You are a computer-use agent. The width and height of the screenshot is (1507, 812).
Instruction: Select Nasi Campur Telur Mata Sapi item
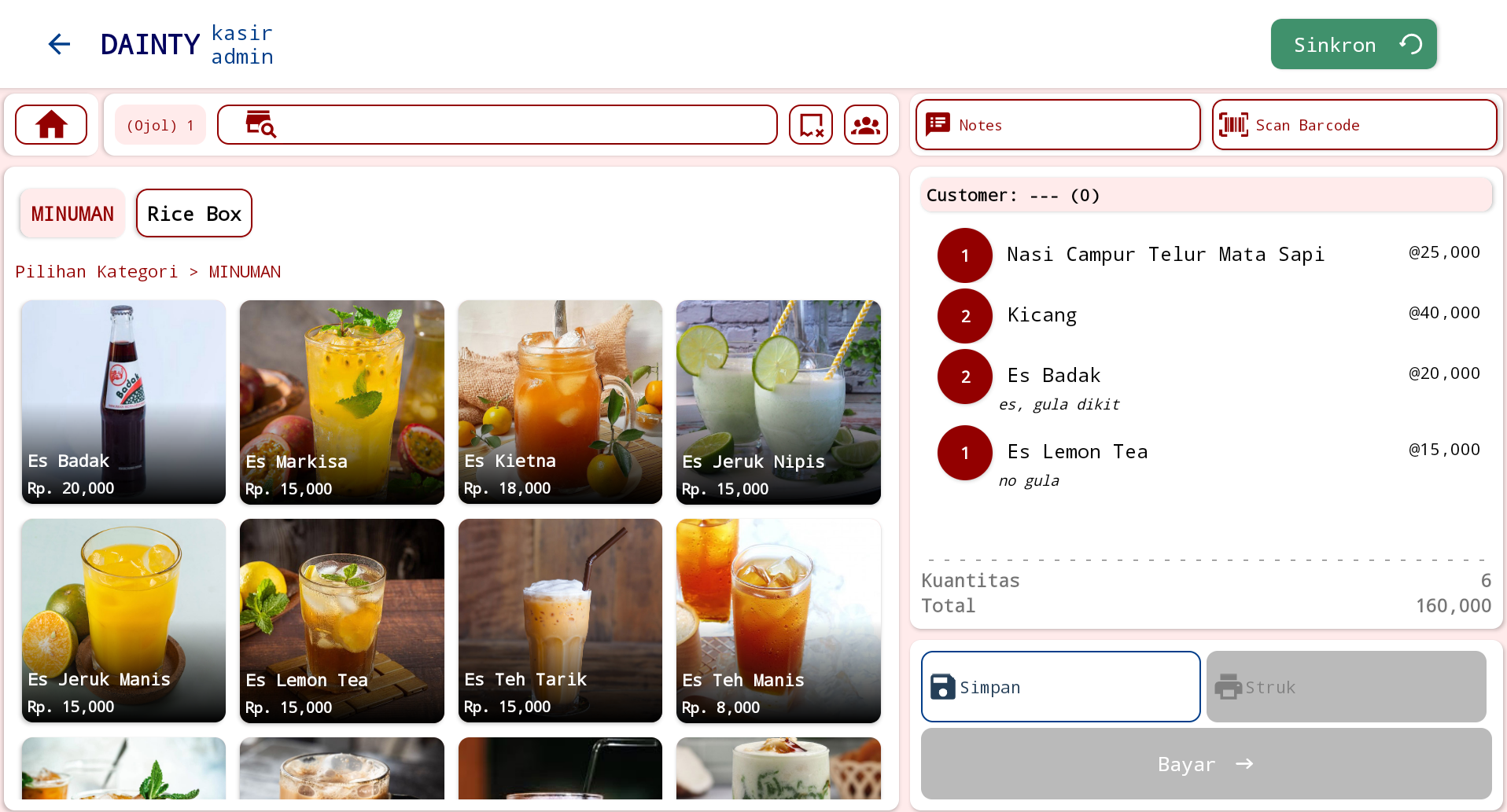tap(1166, 255)
